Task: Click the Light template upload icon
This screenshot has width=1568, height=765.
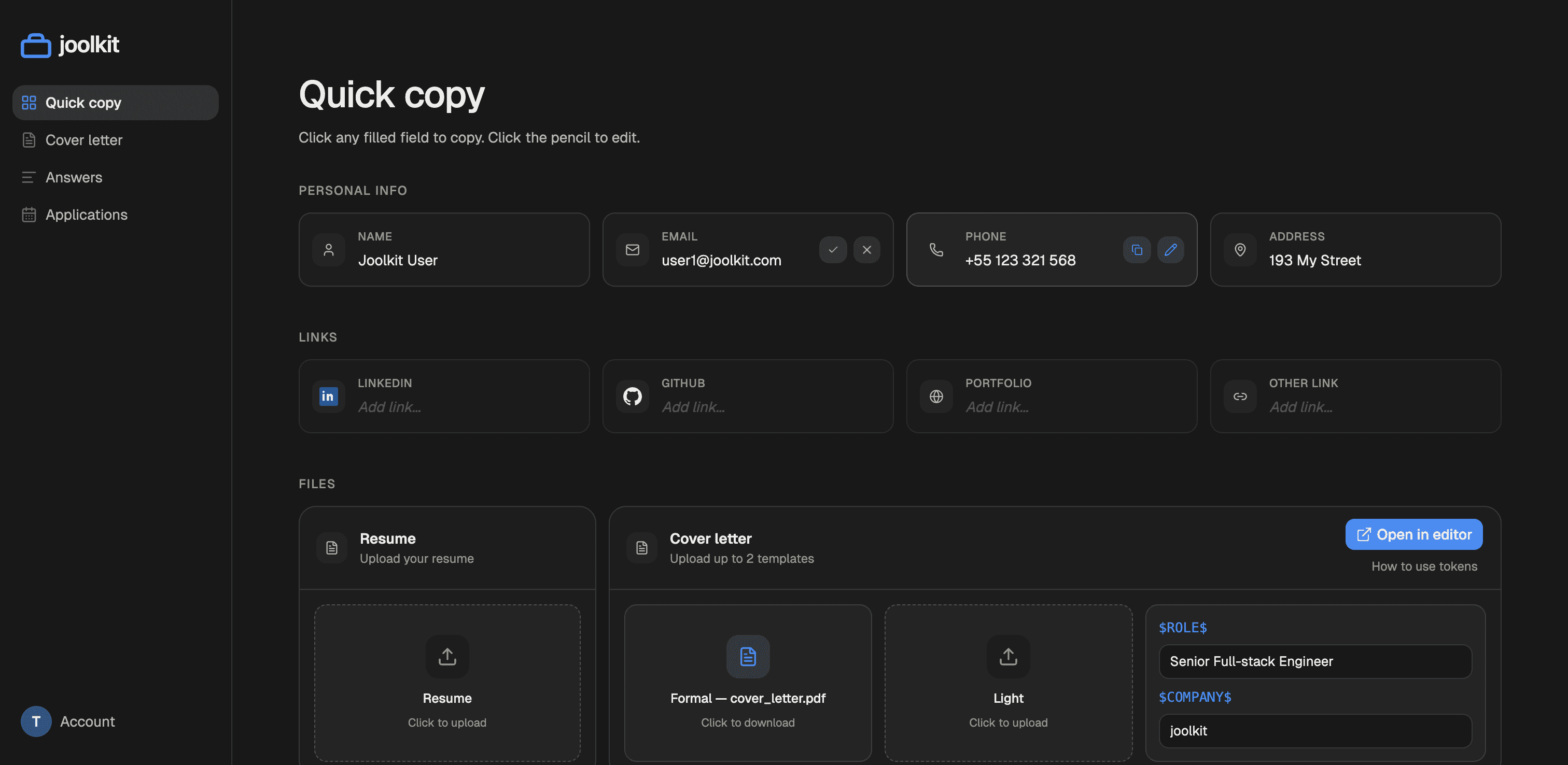Action: pyautogui.click(x=1008, y=656)
